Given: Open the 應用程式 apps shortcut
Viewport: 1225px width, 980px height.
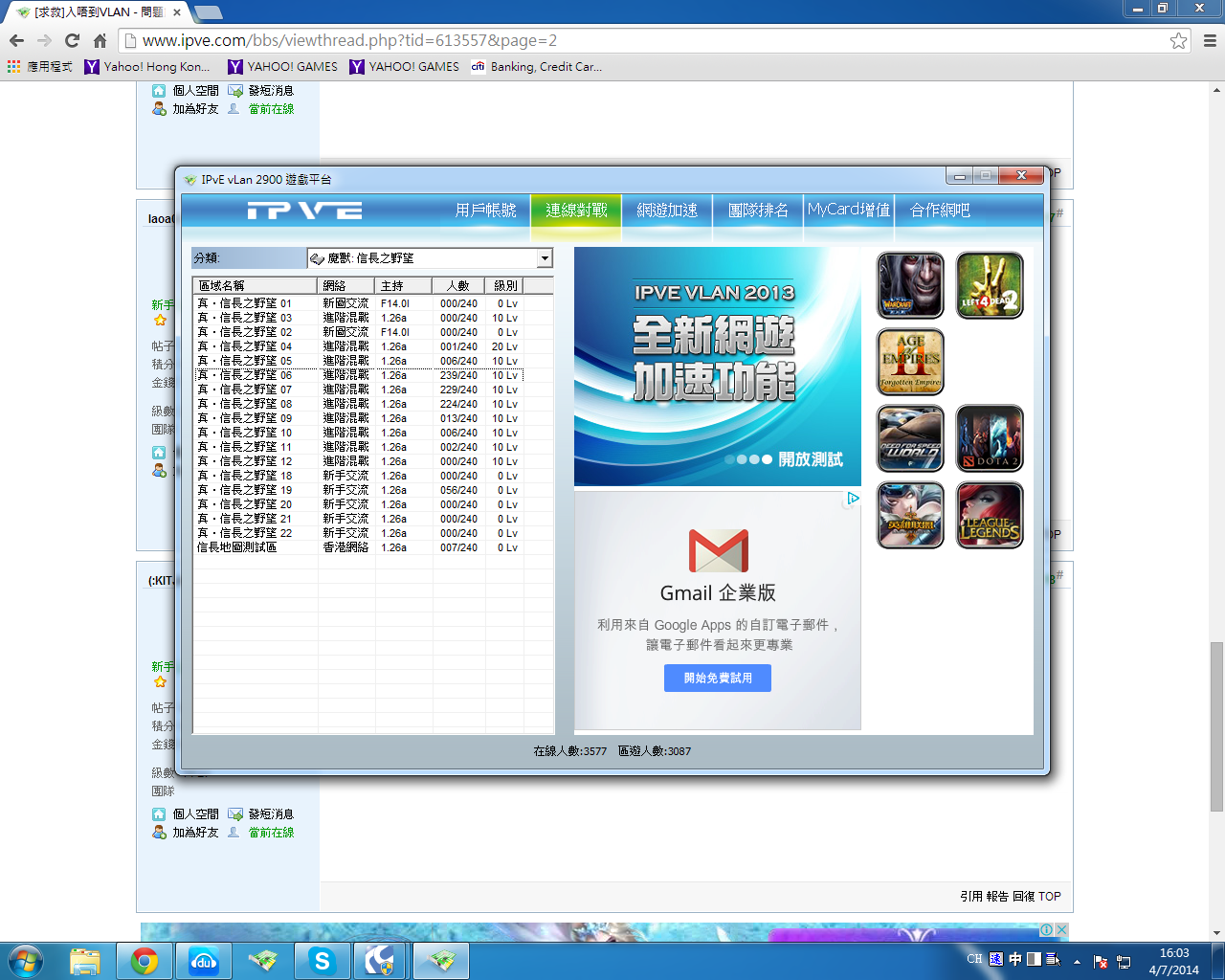Looking at the screenshot, I should point(39,67).
